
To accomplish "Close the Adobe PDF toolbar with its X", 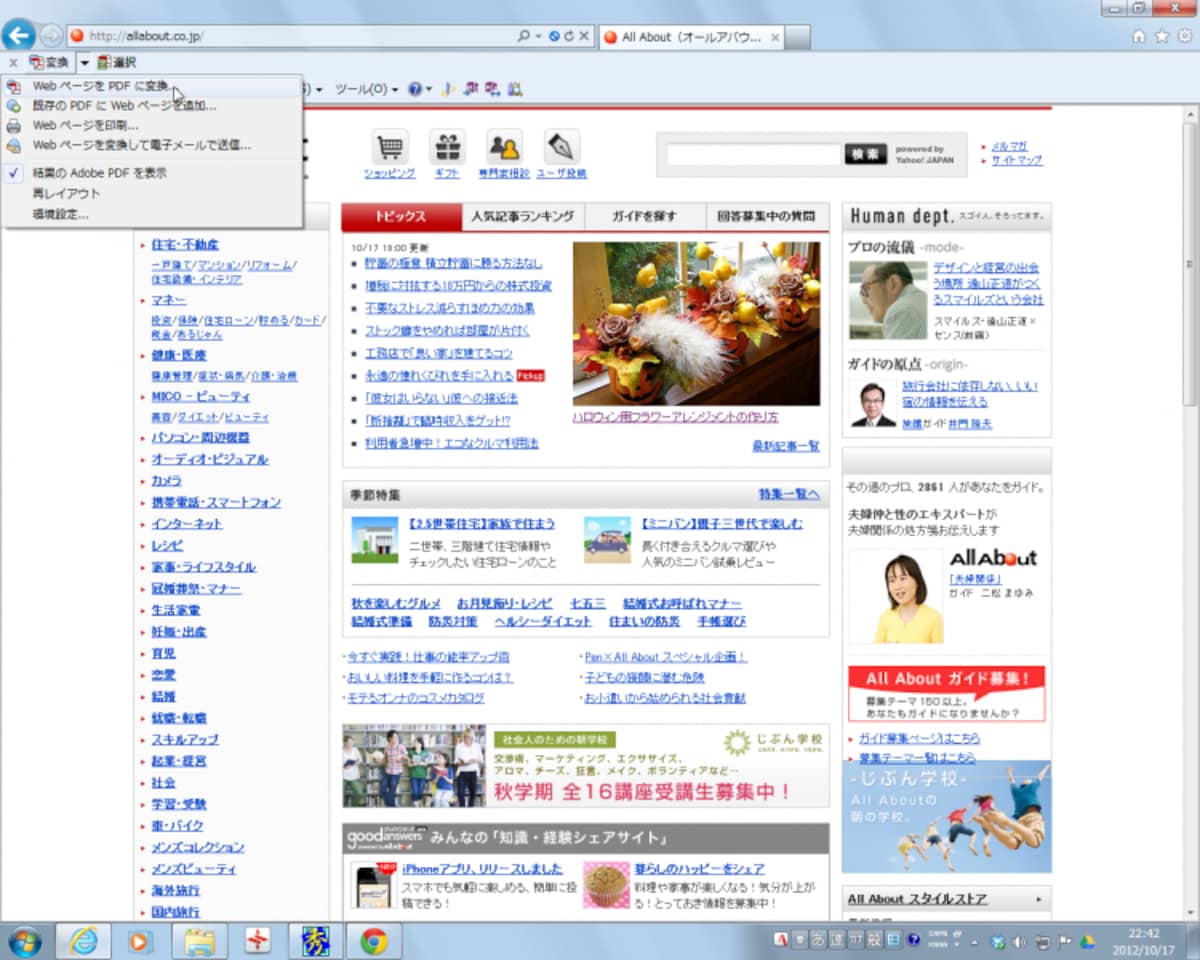I will 13,63.
